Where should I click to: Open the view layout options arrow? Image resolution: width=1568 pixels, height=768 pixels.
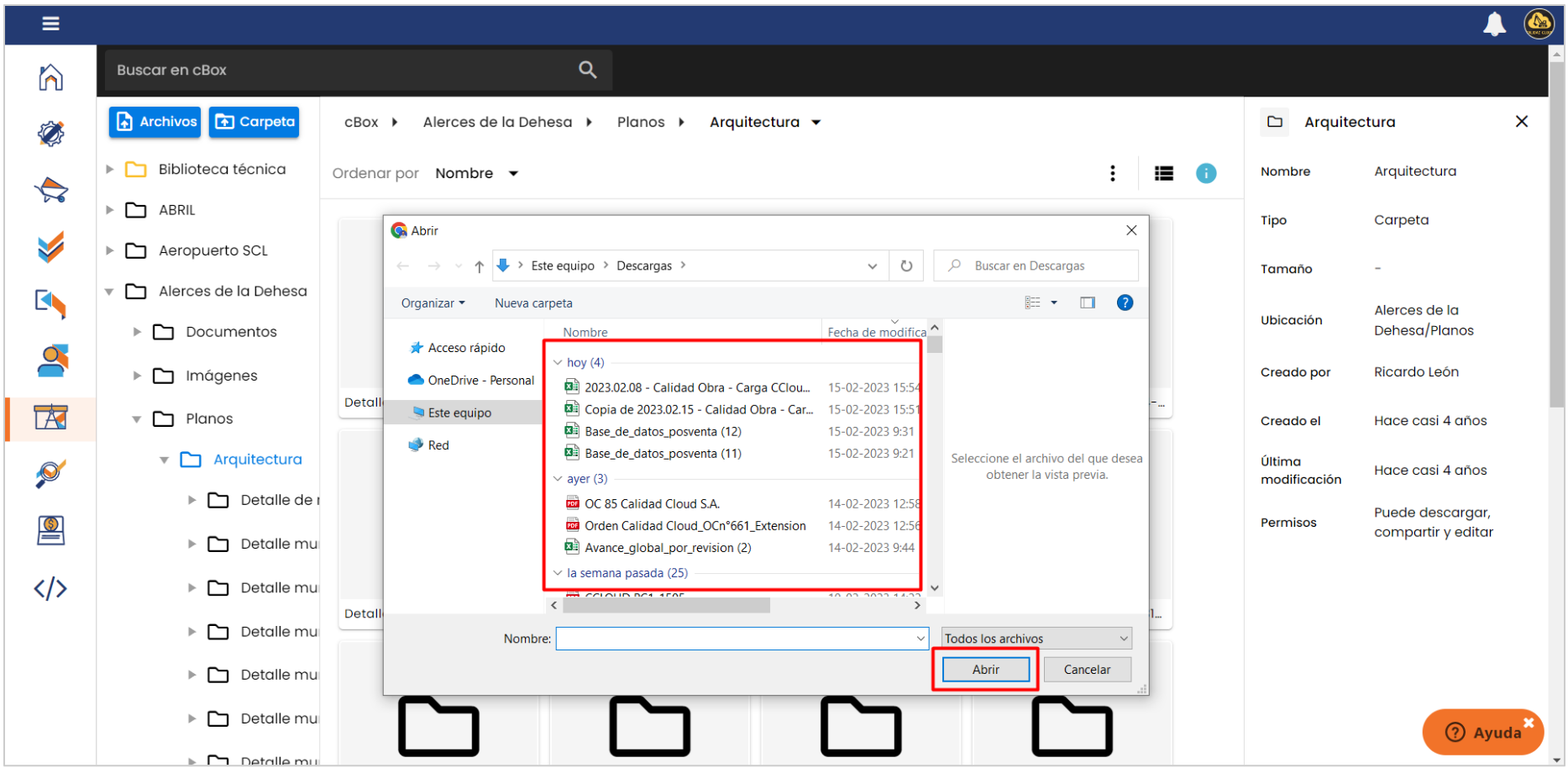coord(1054,302)
